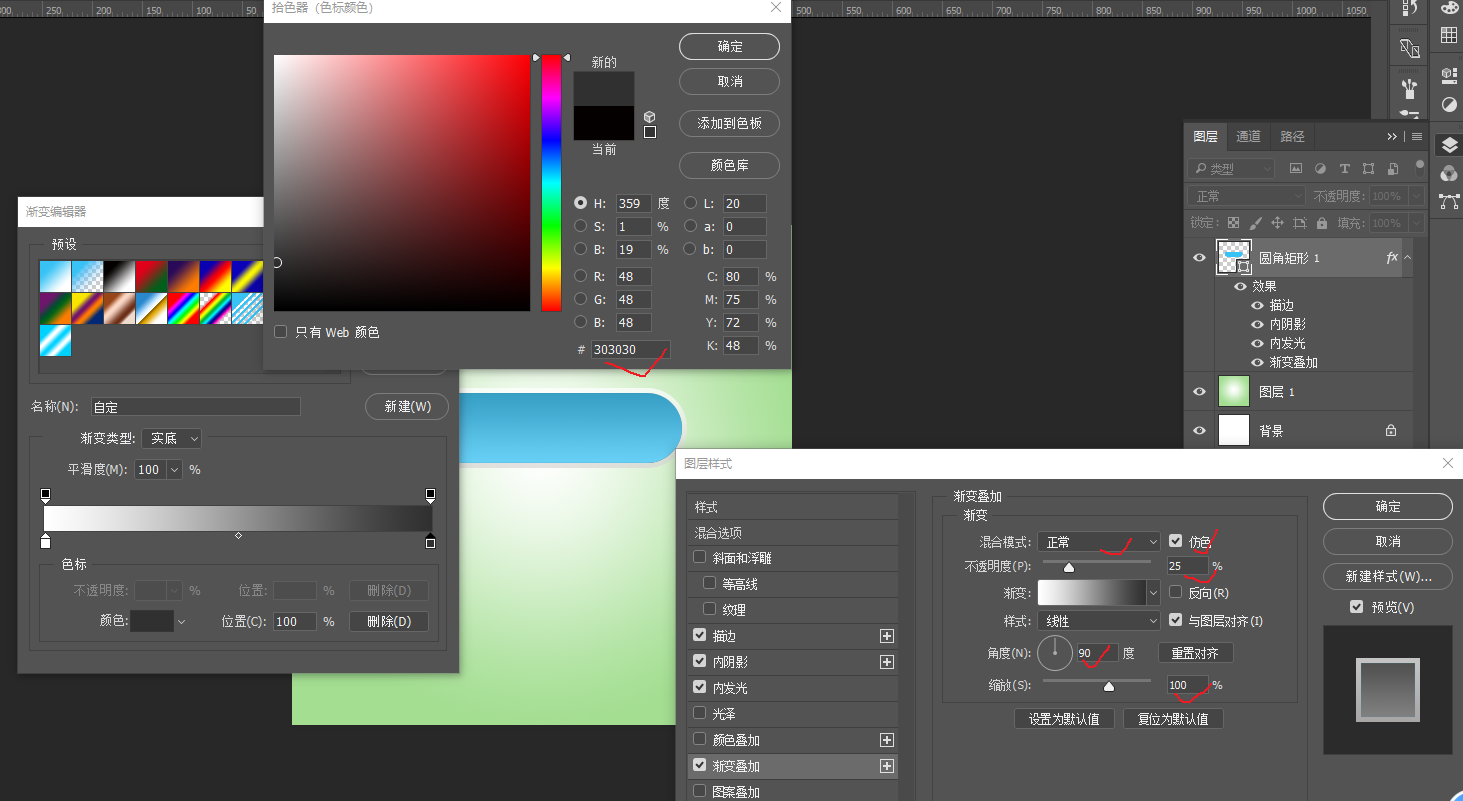
Task: Open Layers panel blend mode 正常 dropdown
Action: 1247,196
